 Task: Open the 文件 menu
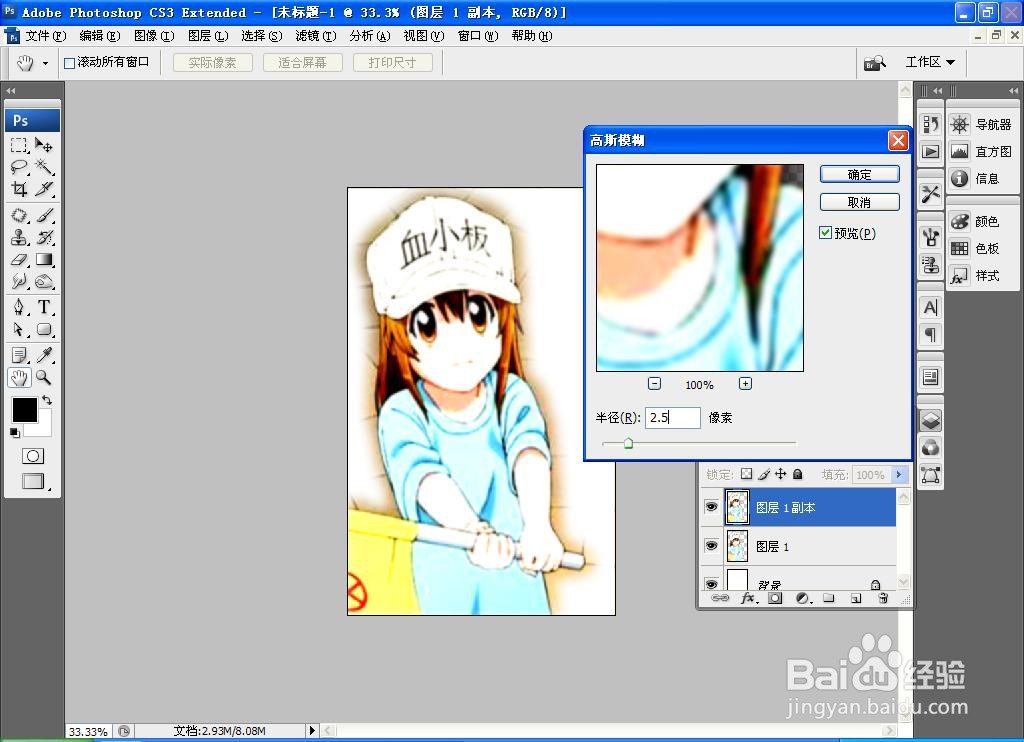46,36
